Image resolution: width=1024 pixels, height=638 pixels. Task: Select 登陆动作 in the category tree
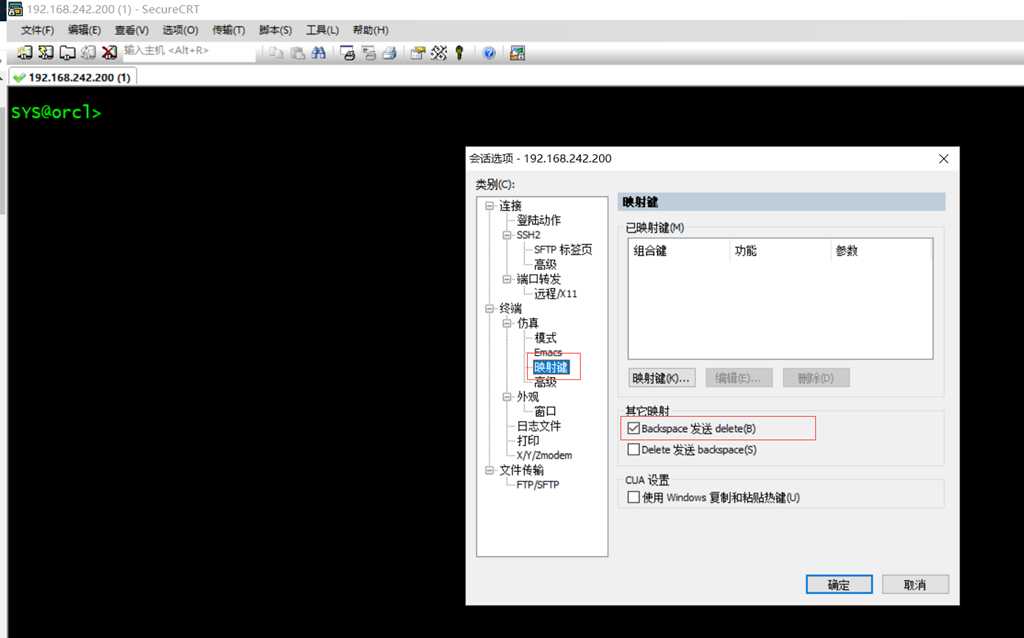pyautogui.click(x=539, y=220)
